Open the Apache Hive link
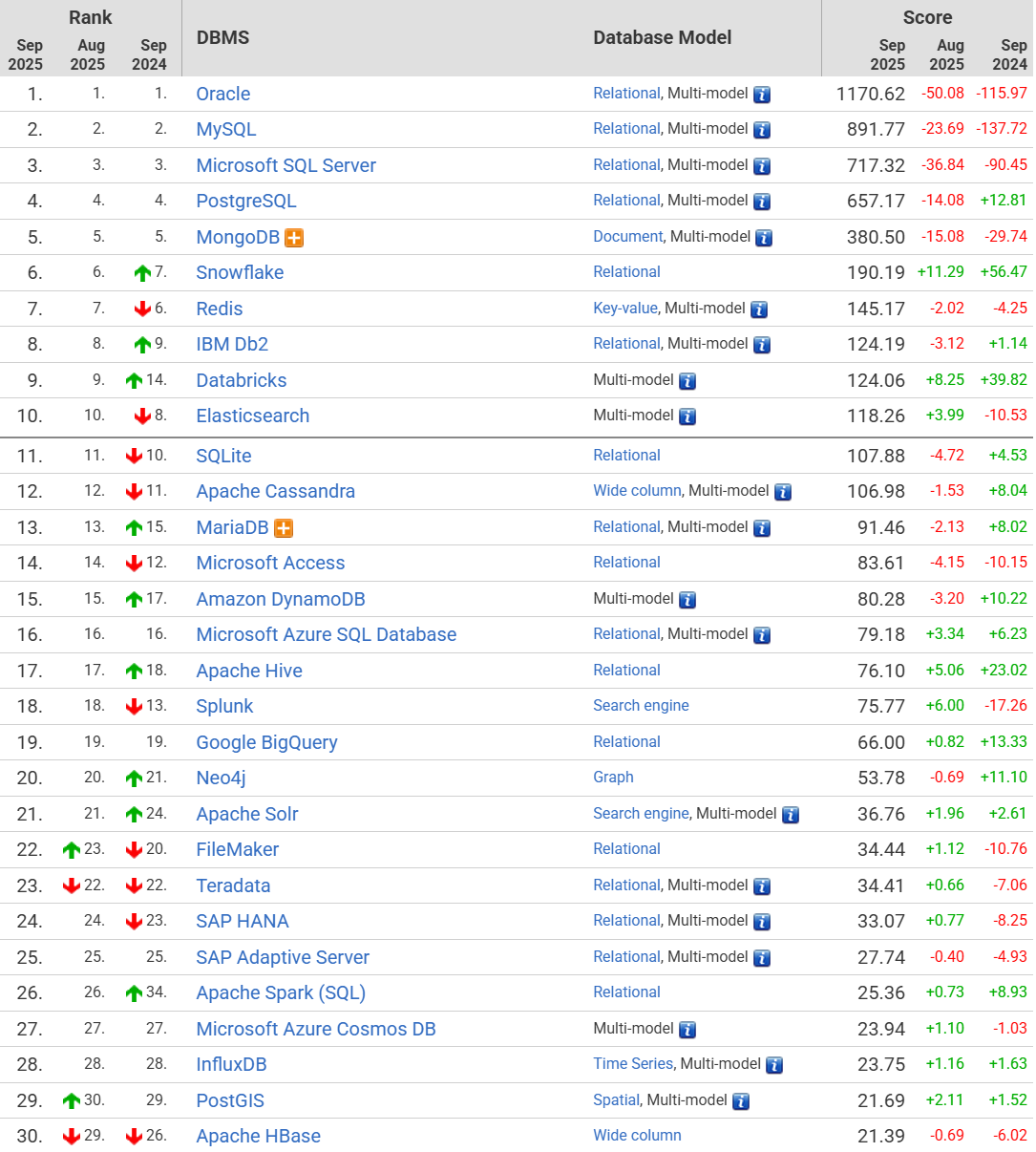This screenshot has width=1036, height=1152. tap(249, 671)
